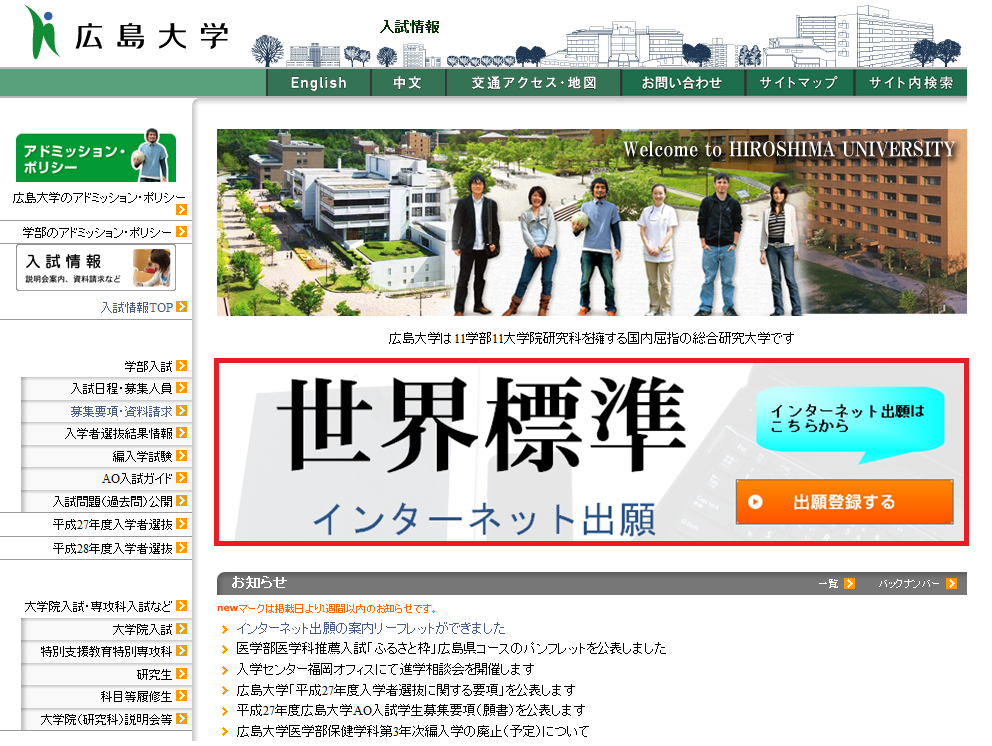This screenshot has height=746, width=992.
Task: Go to 入試情報TOP link
Action: pos(137,308)
